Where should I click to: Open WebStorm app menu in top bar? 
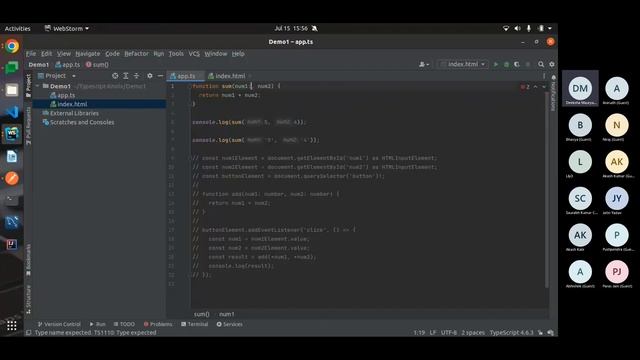click(67, 29)
